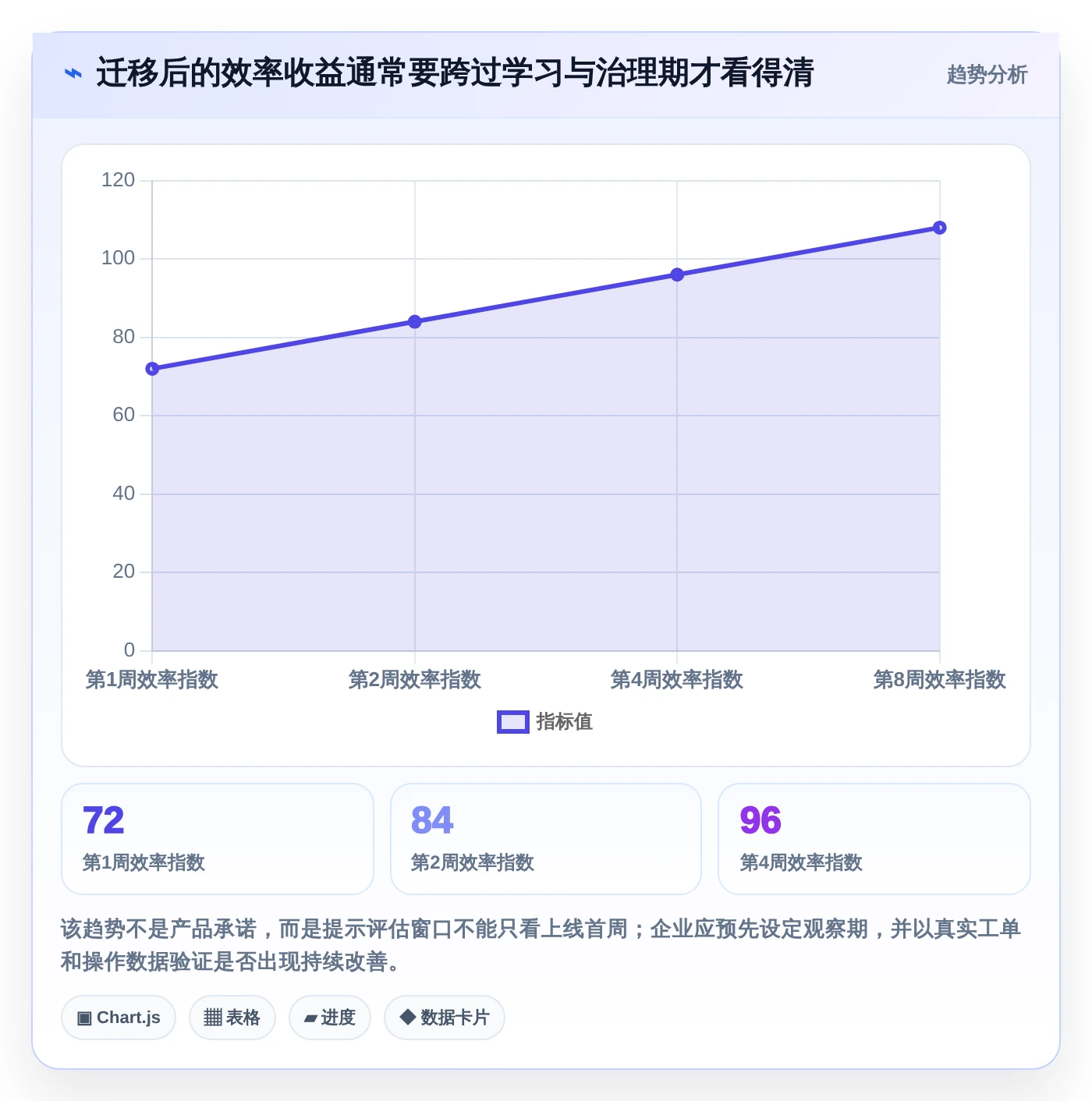Click y-axis tick label 60
Screen dimensions: 1092x1101
pos(123,415)
